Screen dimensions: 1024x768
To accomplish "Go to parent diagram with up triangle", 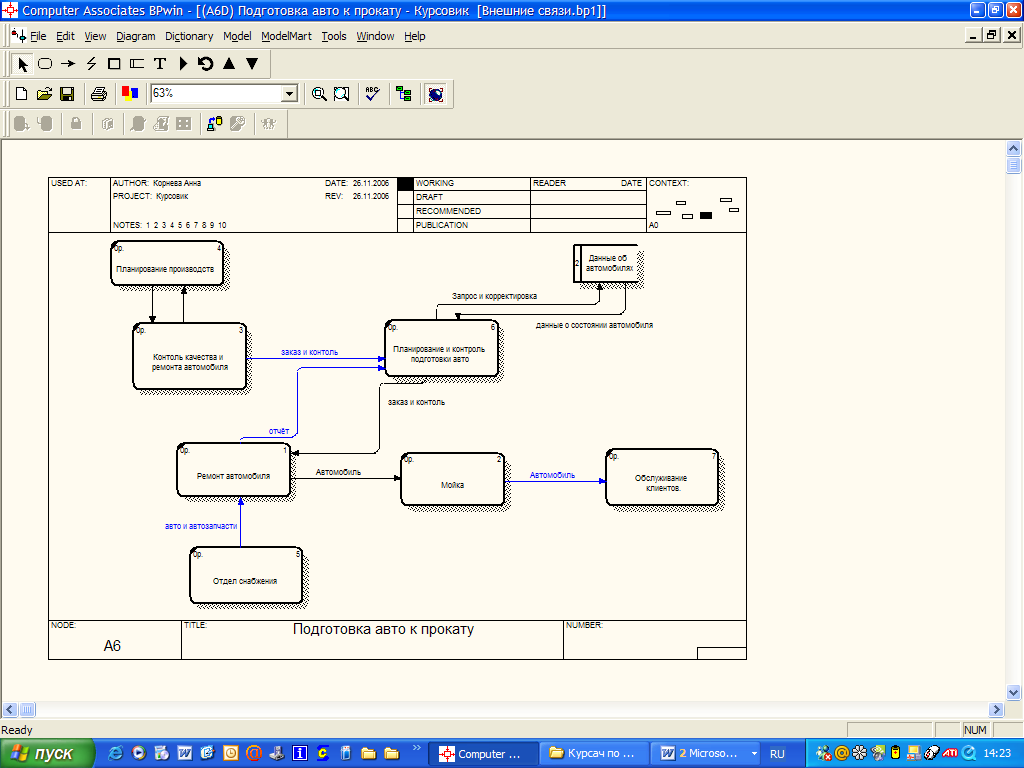I will tap(229, 64).
